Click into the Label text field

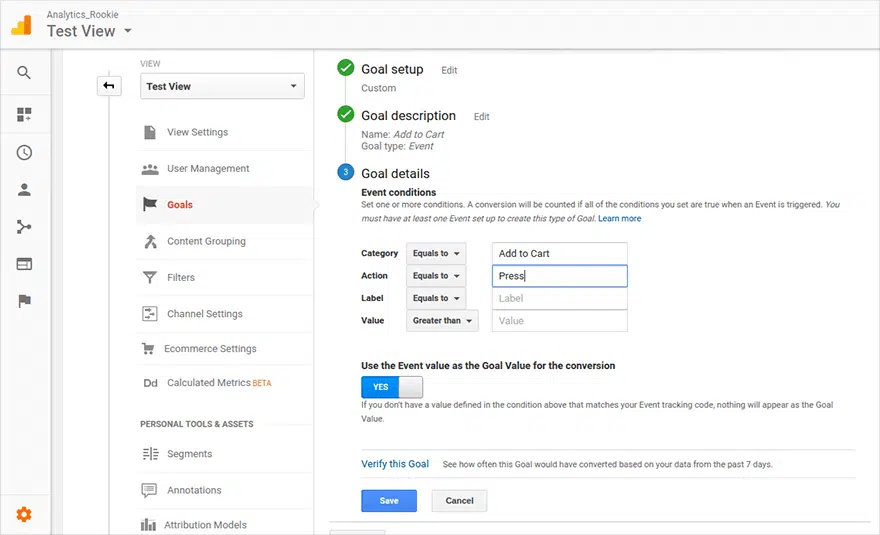point(559,298)
